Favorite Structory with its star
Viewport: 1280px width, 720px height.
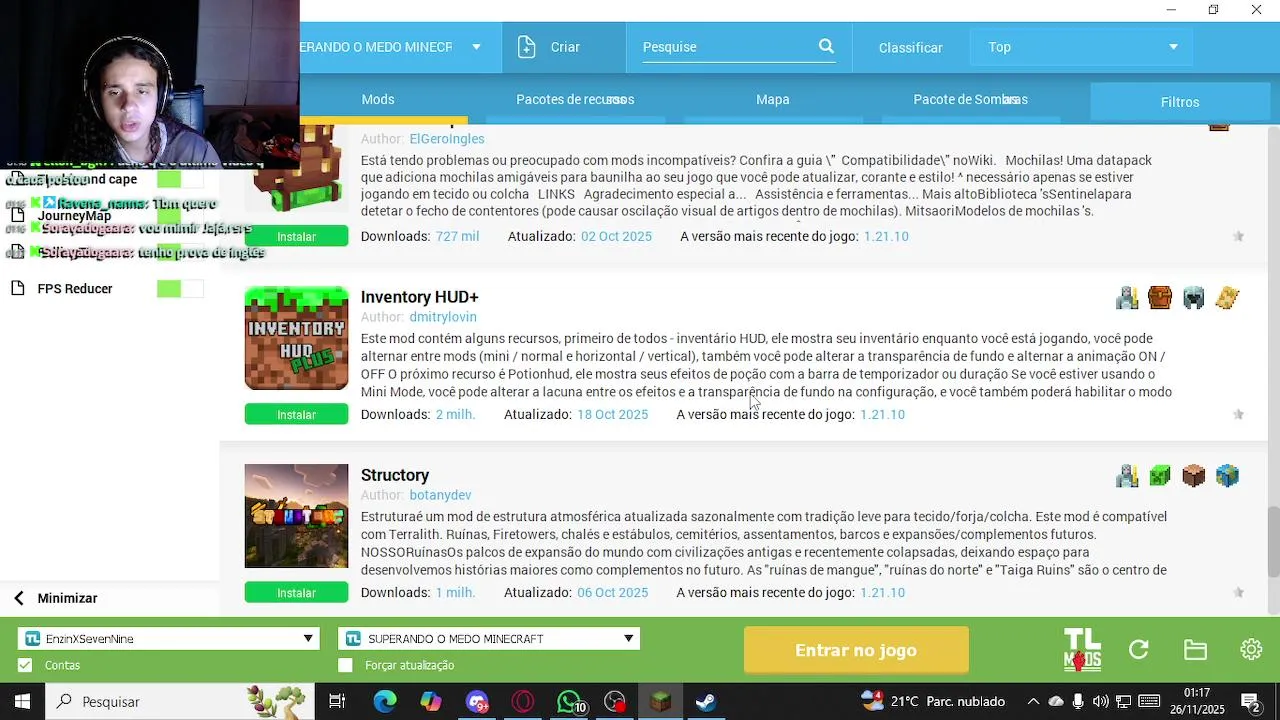click(1238, 592)
